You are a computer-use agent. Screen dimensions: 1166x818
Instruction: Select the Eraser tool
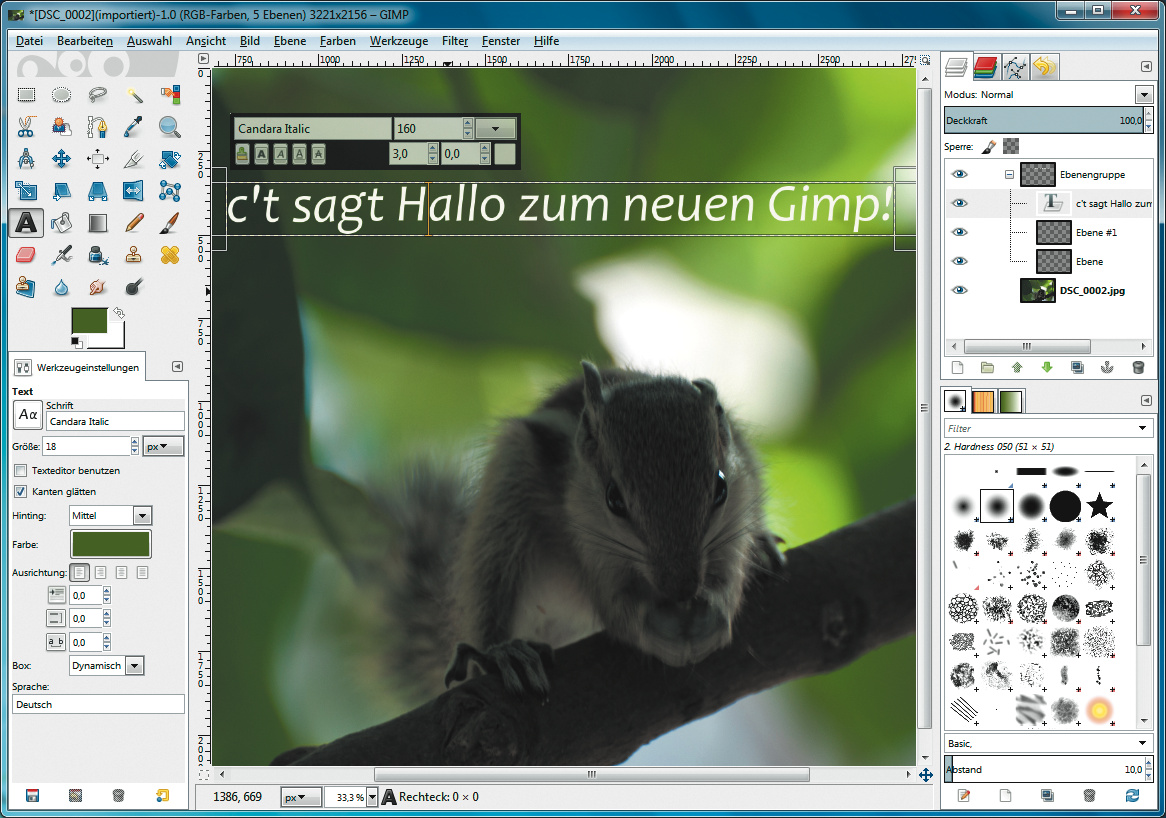pos(26,255)
